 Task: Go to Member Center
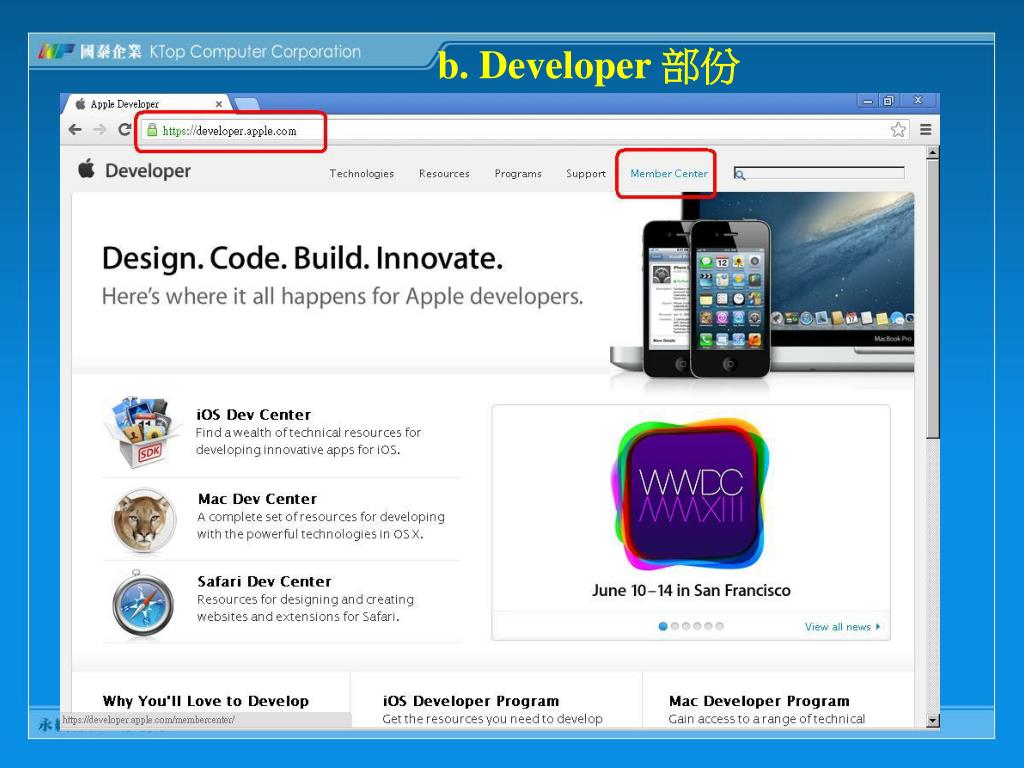tap(669, 174)
